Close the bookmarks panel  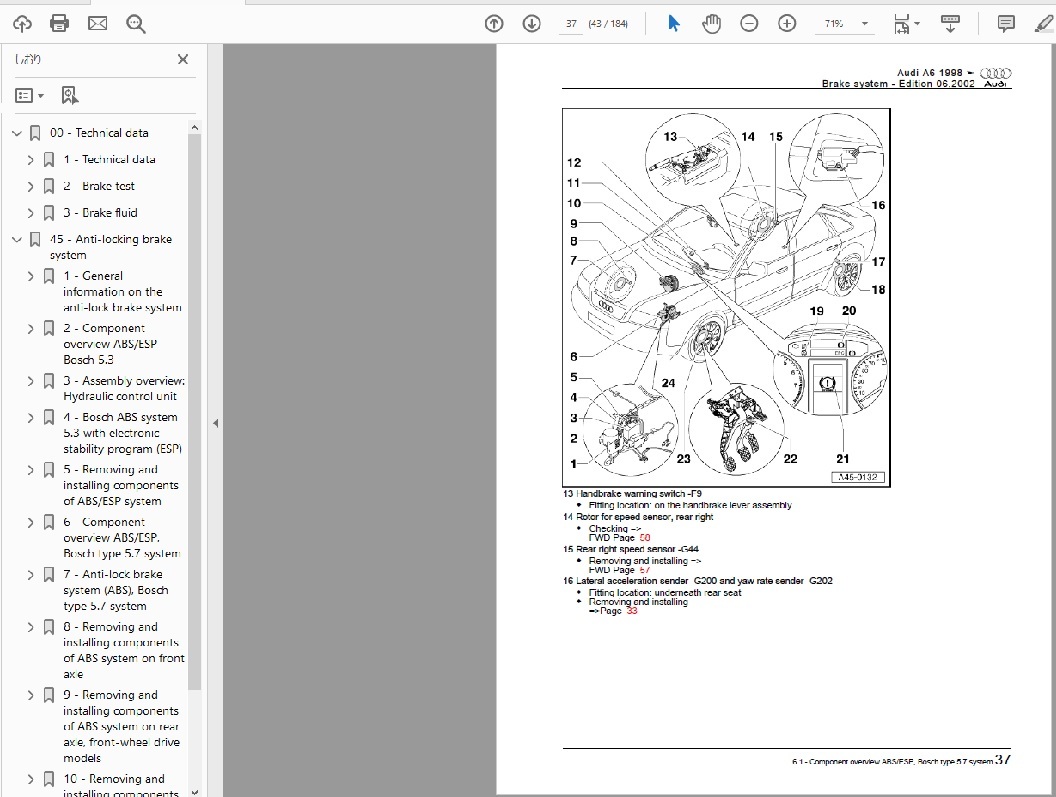tap(183, 59)
